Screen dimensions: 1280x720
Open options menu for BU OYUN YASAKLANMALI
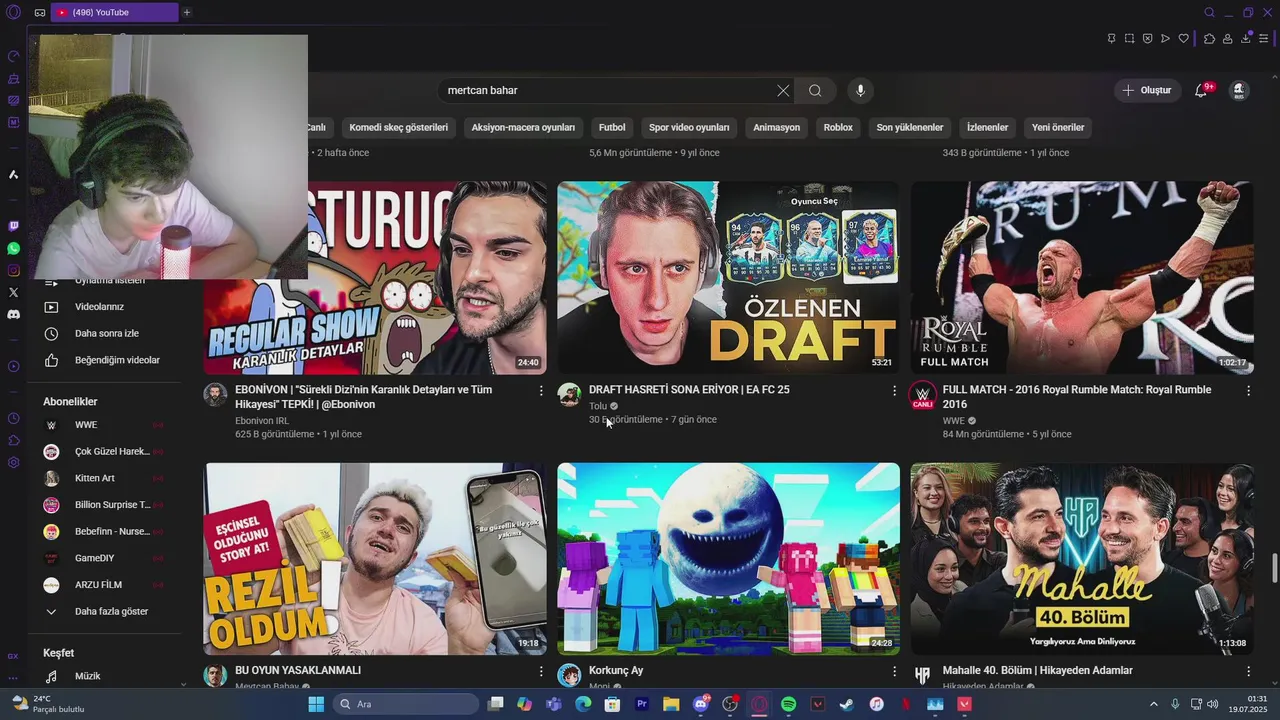pos(541,671)
